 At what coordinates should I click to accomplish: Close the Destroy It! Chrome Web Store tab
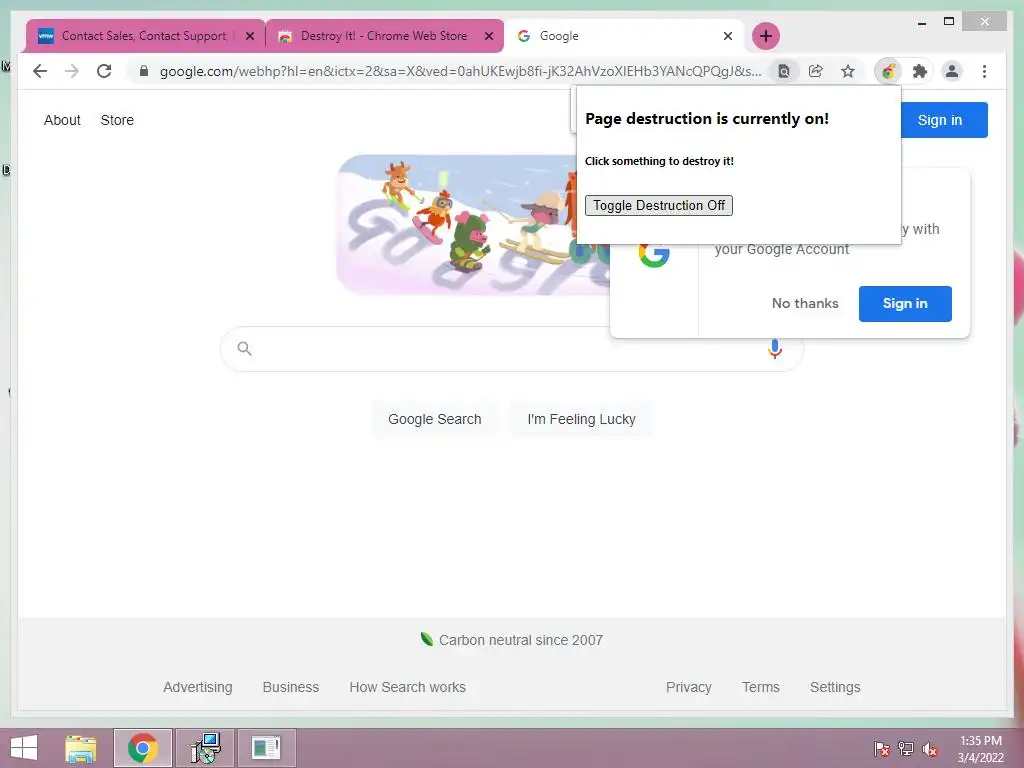[488, 37]
